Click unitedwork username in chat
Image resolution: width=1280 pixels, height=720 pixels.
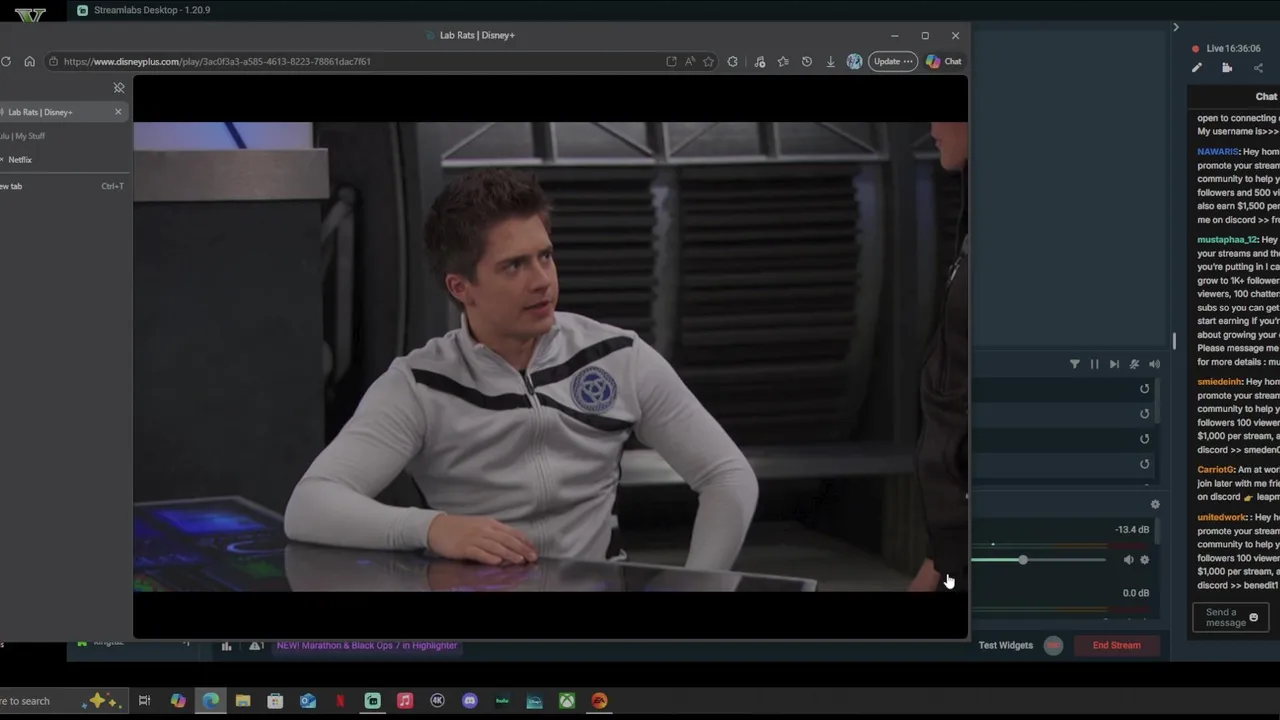pyautogui.click(x=1222, y=518)
